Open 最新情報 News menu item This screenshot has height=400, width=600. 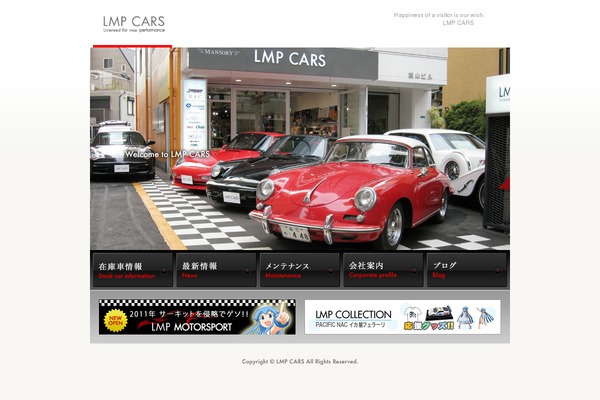click(216, 270)
